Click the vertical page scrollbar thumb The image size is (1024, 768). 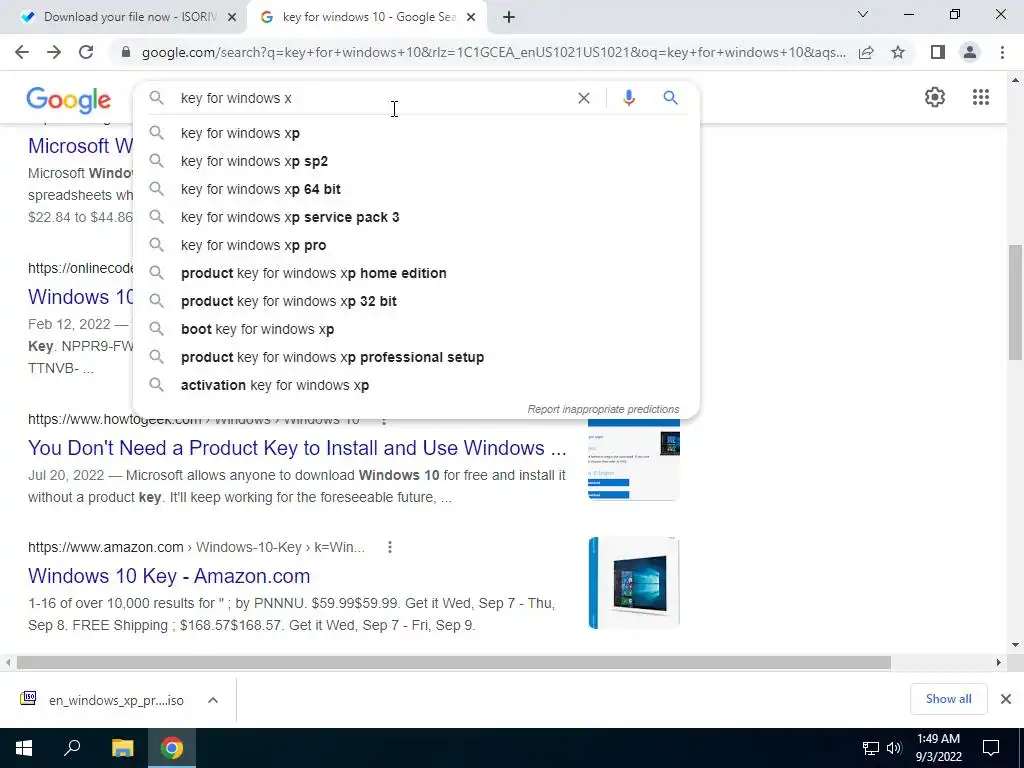tap(1015, 302)
